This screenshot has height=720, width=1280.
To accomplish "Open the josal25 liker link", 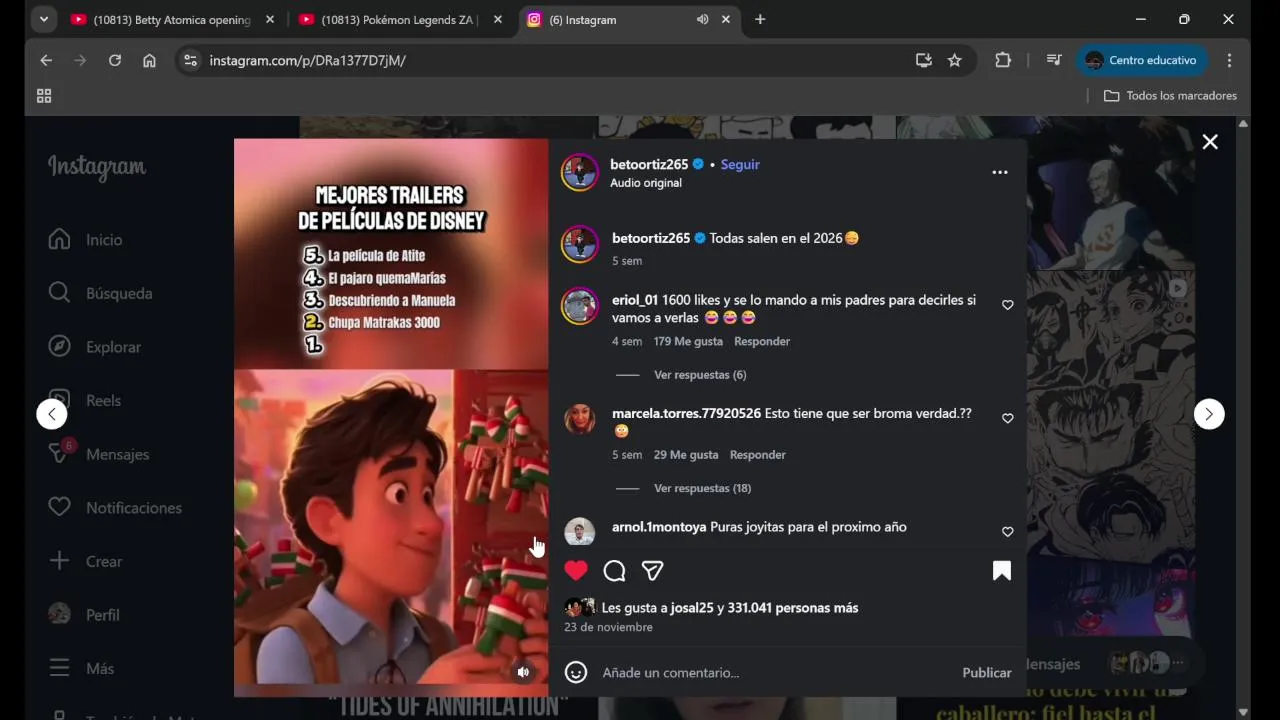I will pyautogui.click(x=692, y=608).
